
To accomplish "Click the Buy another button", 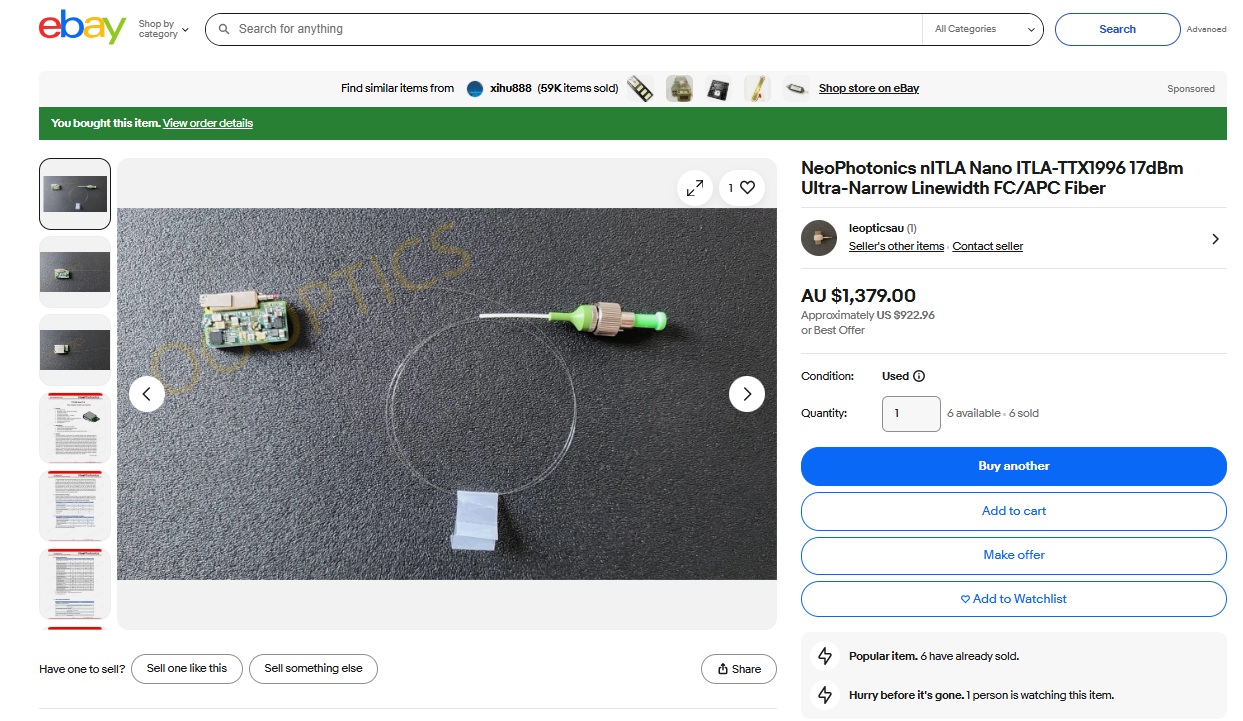I will point(1013,466).
